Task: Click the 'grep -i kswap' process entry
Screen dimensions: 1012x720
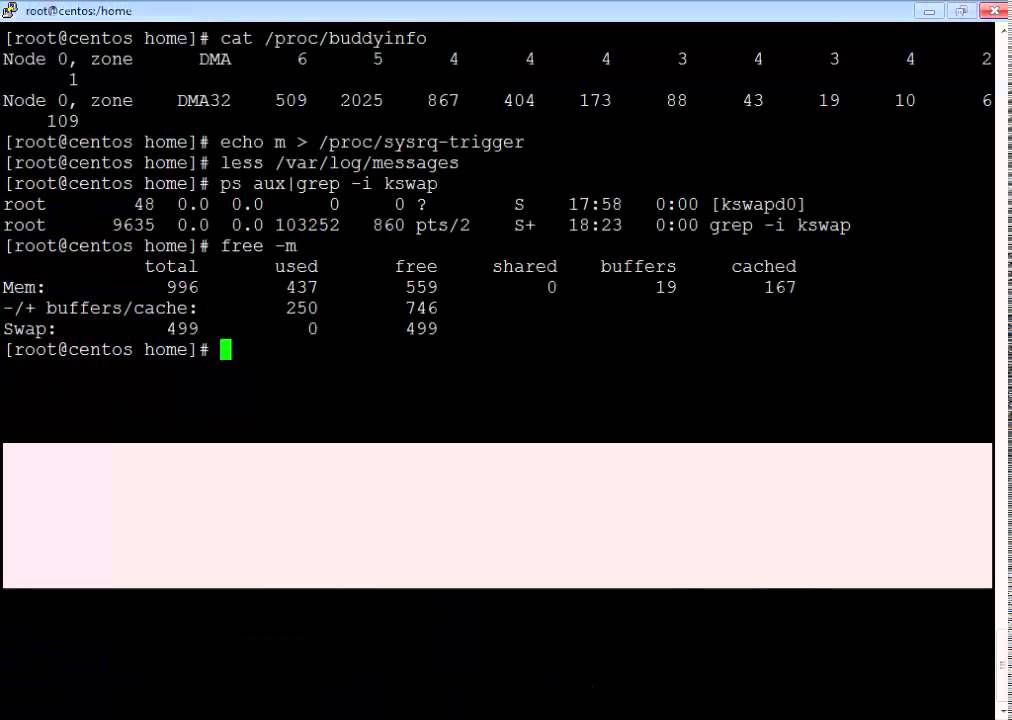Action: 780,226
